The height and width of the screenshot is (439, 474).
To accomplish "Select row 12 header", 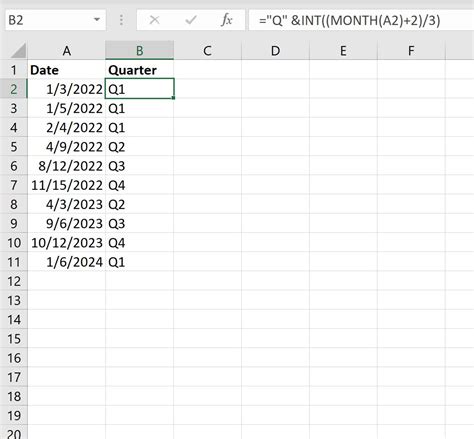I will coord(14,281).
